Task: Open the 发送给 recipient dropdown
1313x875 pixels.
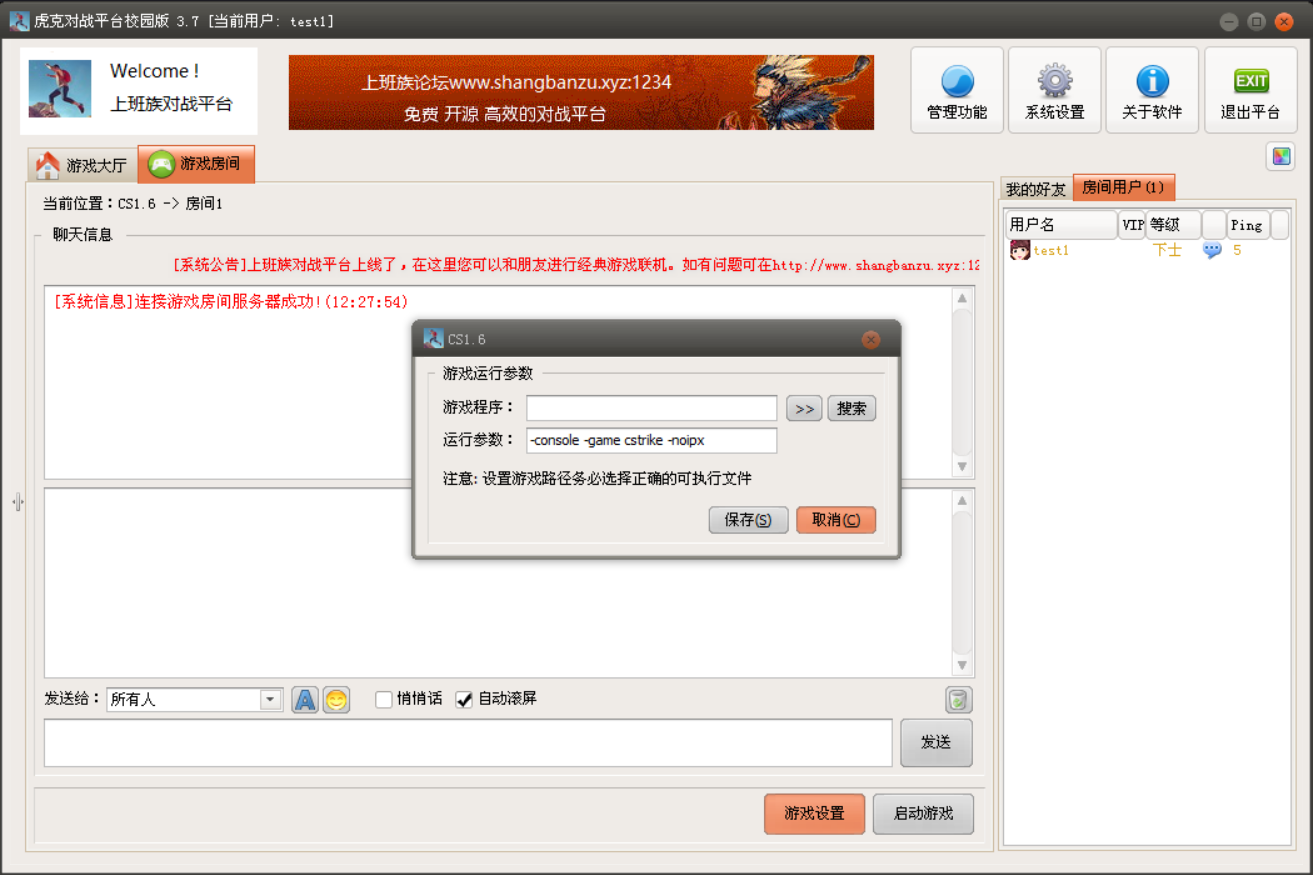Action: tap(270, 699)
